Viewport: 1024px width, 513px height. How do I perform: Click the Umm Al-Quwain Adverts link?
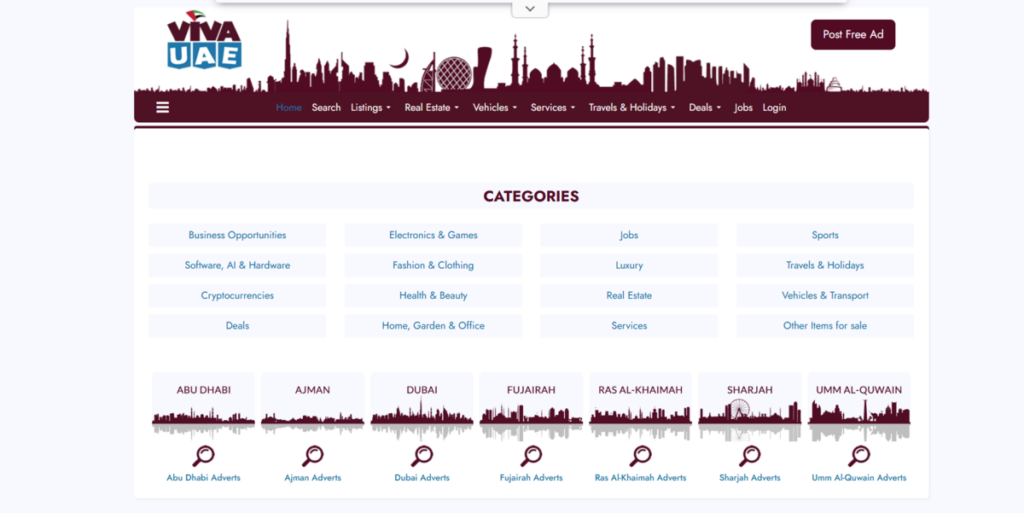click(859, 478)
